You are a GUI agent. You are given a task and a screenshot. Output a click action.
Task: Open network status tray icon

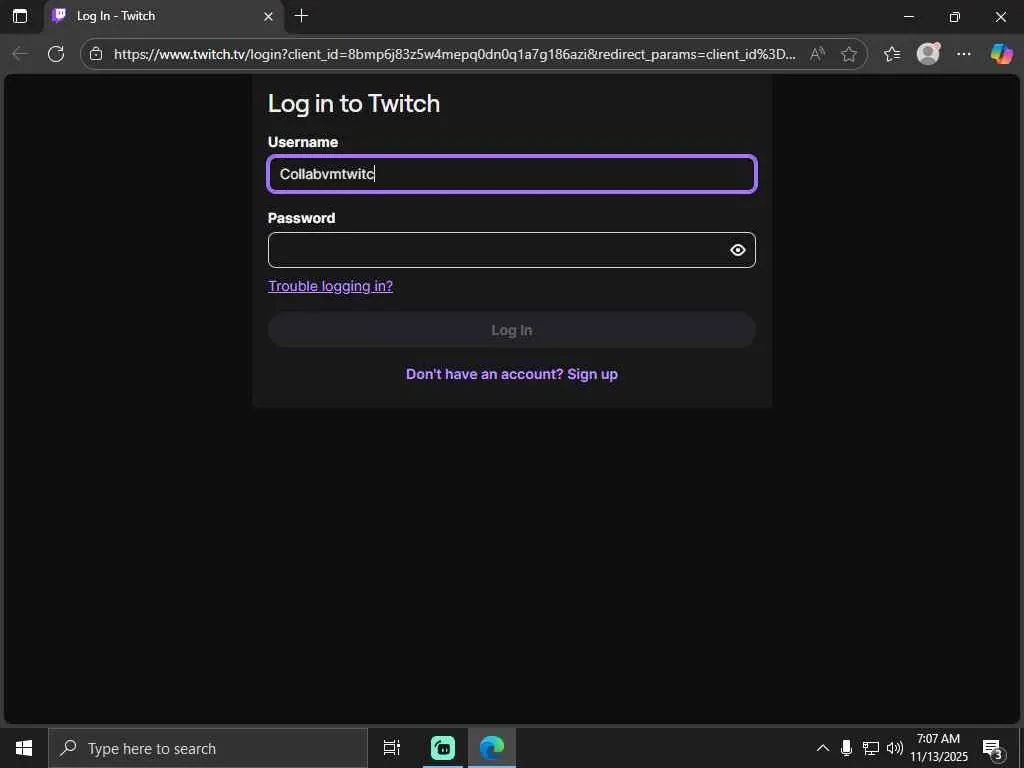(x=871, y=748)
